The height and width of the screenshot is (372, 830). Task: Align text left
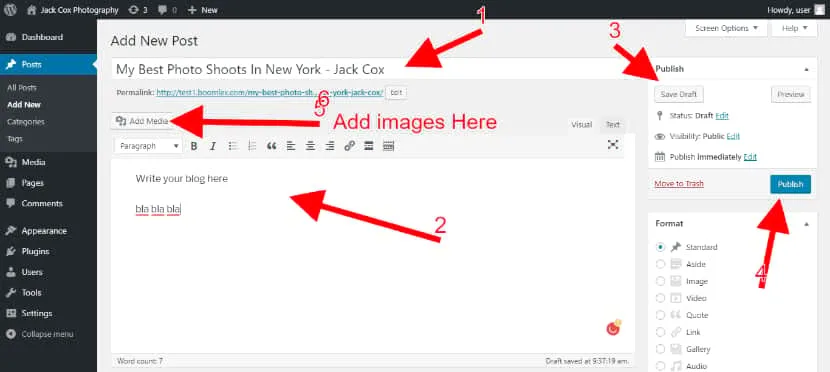[x=291, y=146]
